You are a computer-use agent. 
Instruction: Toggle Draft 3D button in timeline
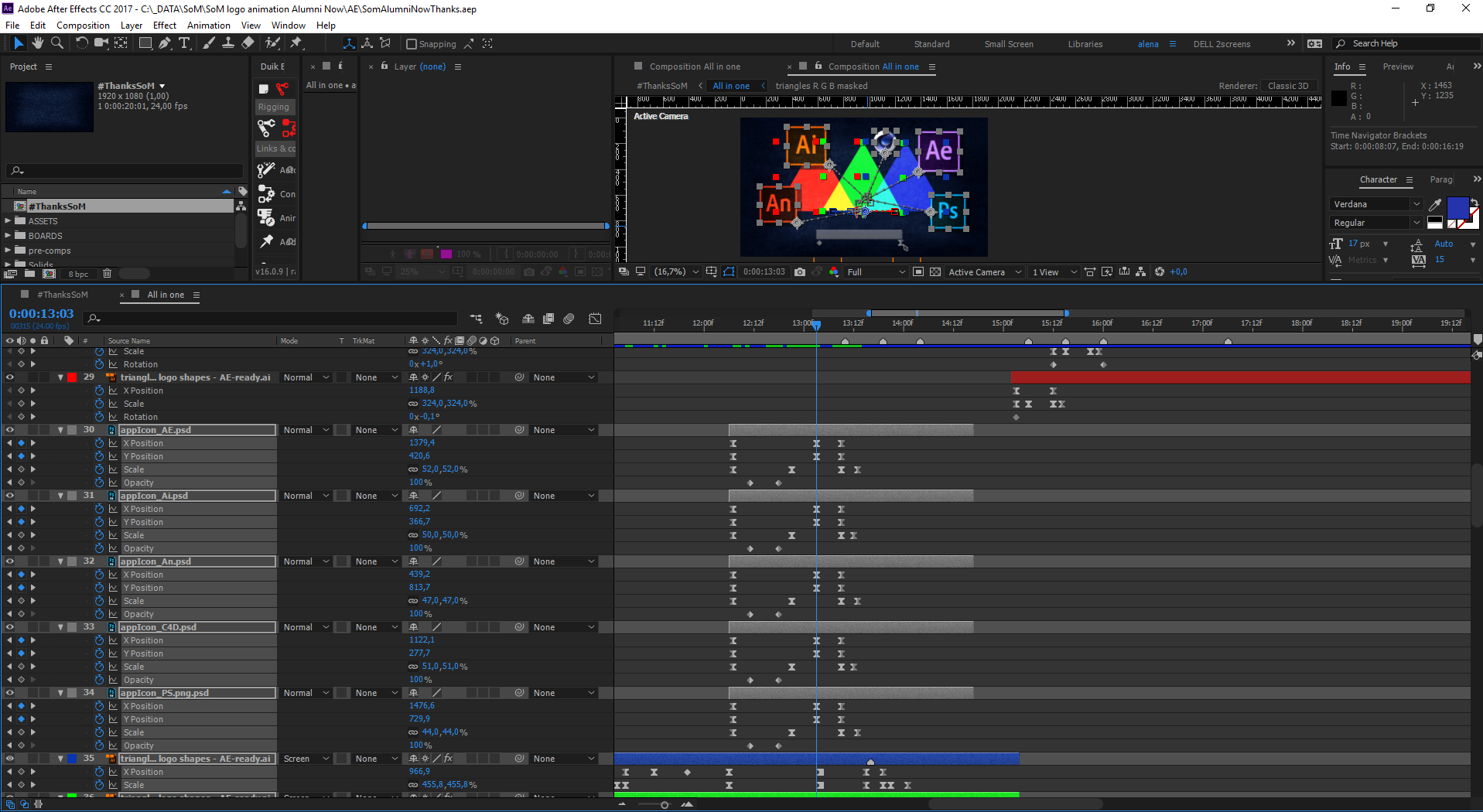click(x=502, y=319)
